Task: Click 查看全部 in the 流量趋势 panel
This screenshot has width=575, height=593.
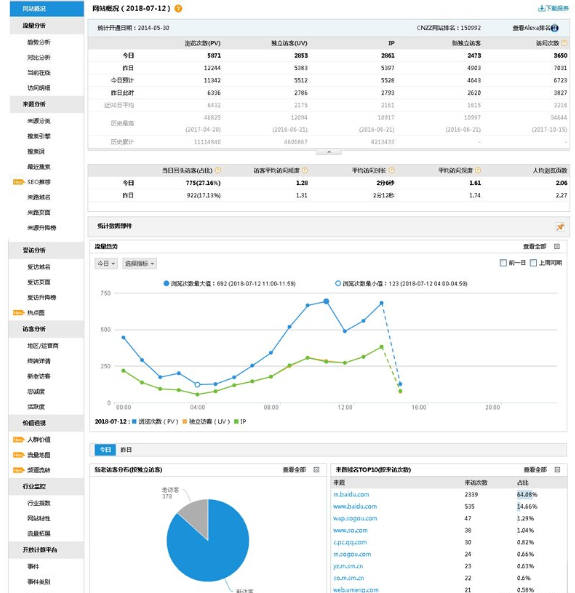Action: pyautogui.click(x=535, y=247)
